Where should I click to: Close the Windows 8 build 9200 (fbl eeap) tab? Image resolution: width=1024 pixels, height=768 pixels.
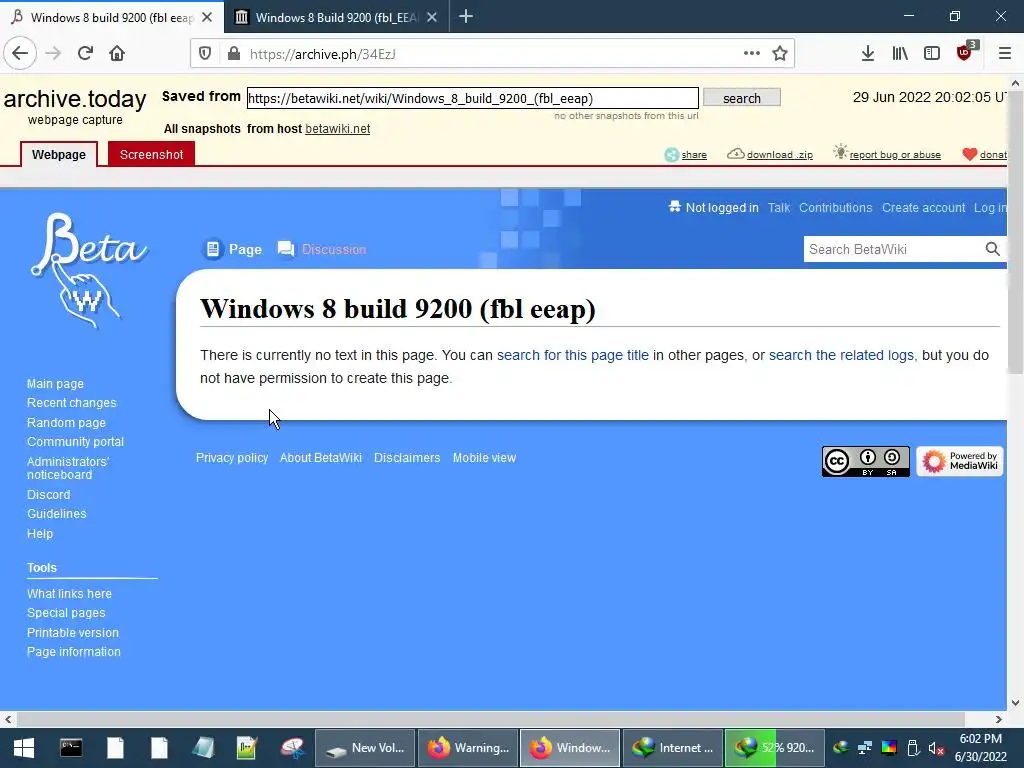click(x=207, y=18)
